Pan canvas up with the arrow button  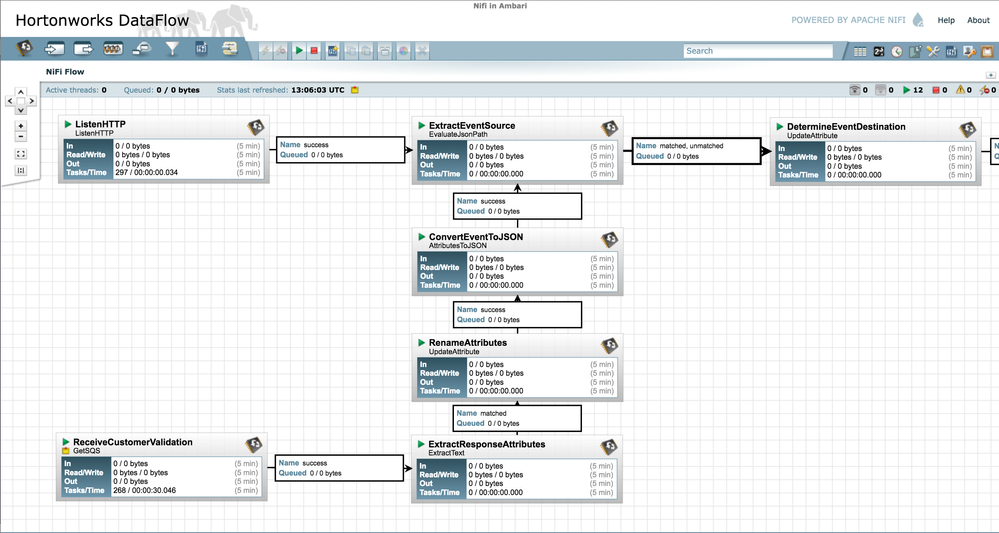[x=21, y=92]
